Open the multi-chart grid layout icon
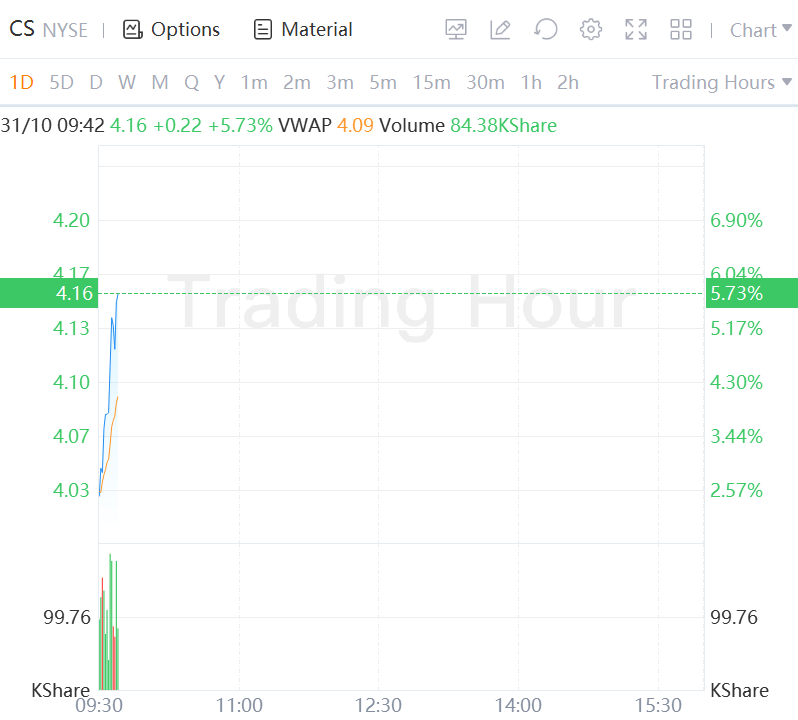 pos(681,30)
